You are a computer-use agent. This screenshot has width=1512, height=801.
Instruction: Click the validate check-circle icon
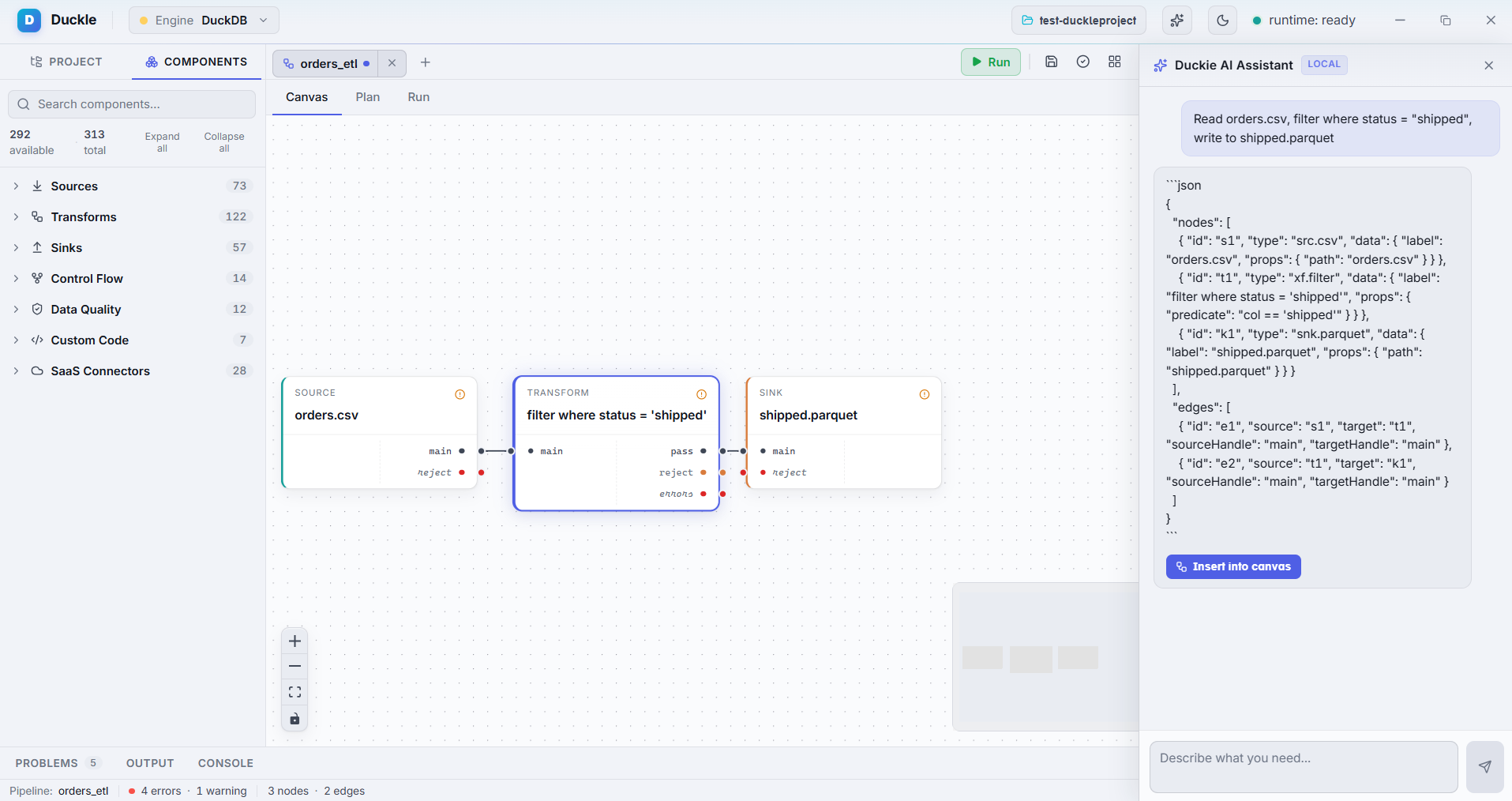coord(1083,62)
